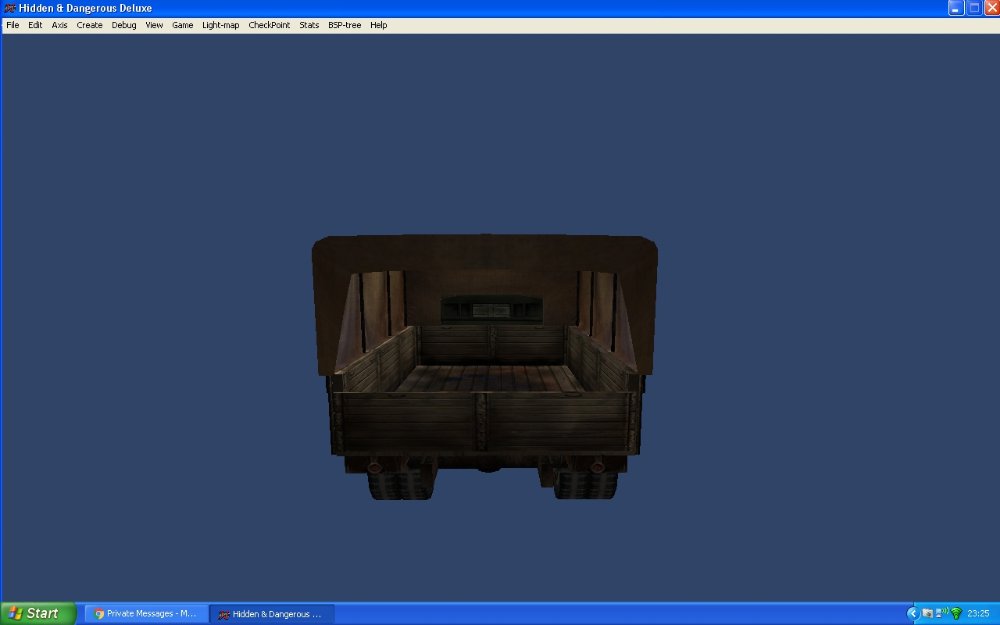Viewport: 1000px width, 625px height.
Task: Select the Hidden & Dangerous taskbar button
Action: (x=272, y=614)
